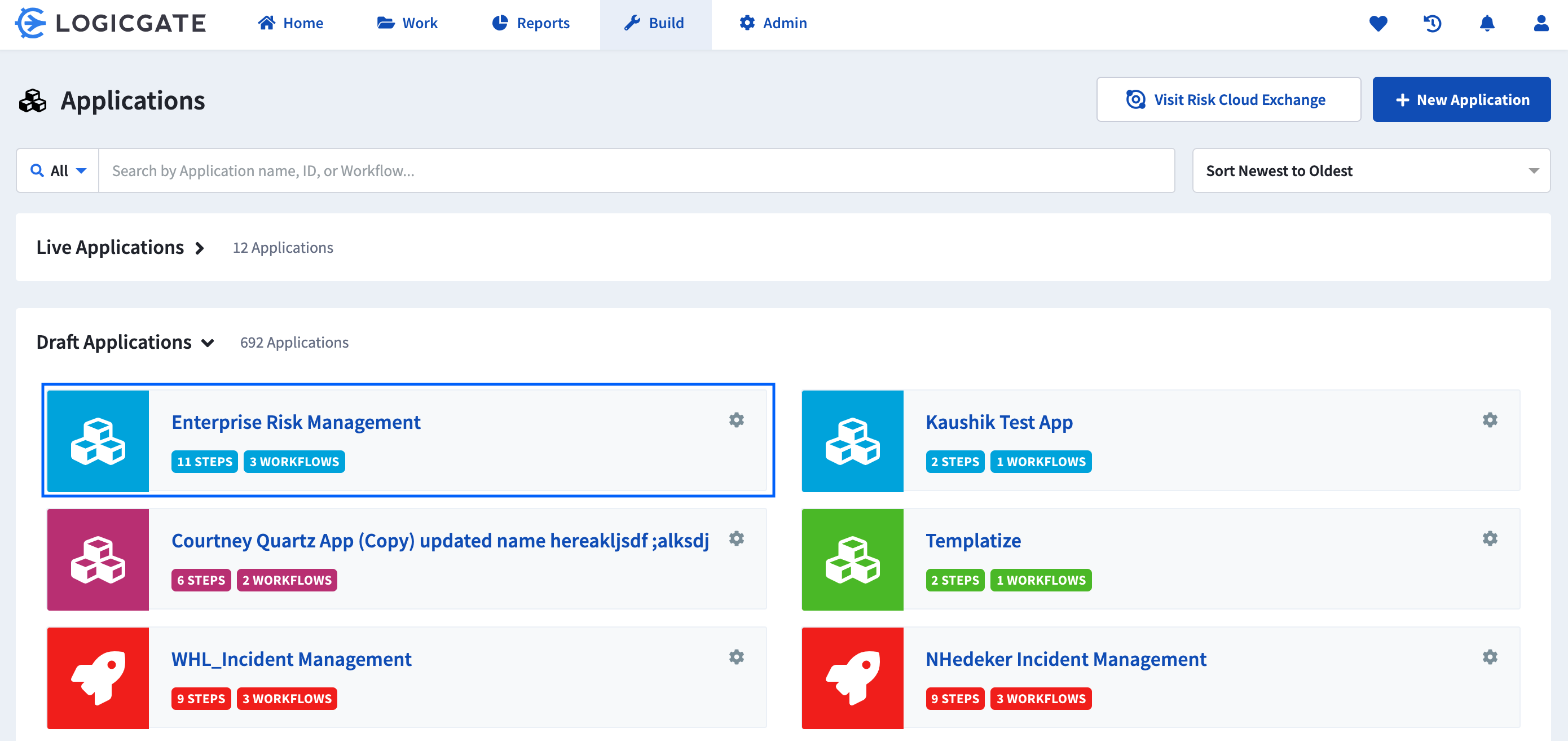The height and width of the screenshot is (741, 1568).
Task: Click Kaushik Test App 2 STEPS badge
Action: [954, 462]
